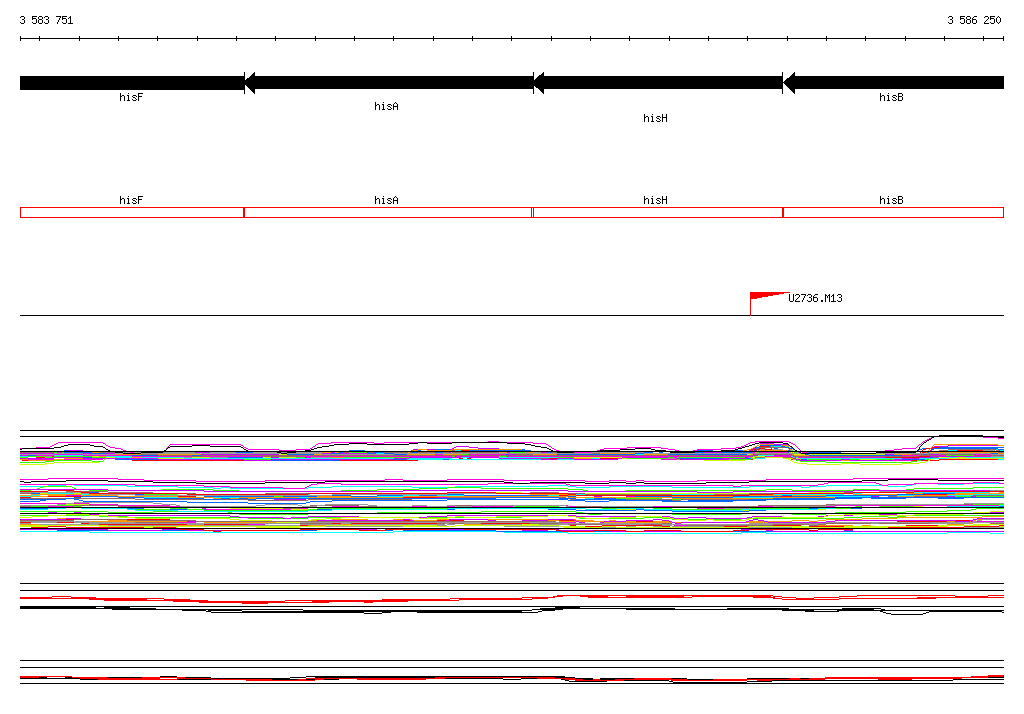Click the hisH black gene arrow
The image size is (1024, 714).
click(x=658, y=83)
